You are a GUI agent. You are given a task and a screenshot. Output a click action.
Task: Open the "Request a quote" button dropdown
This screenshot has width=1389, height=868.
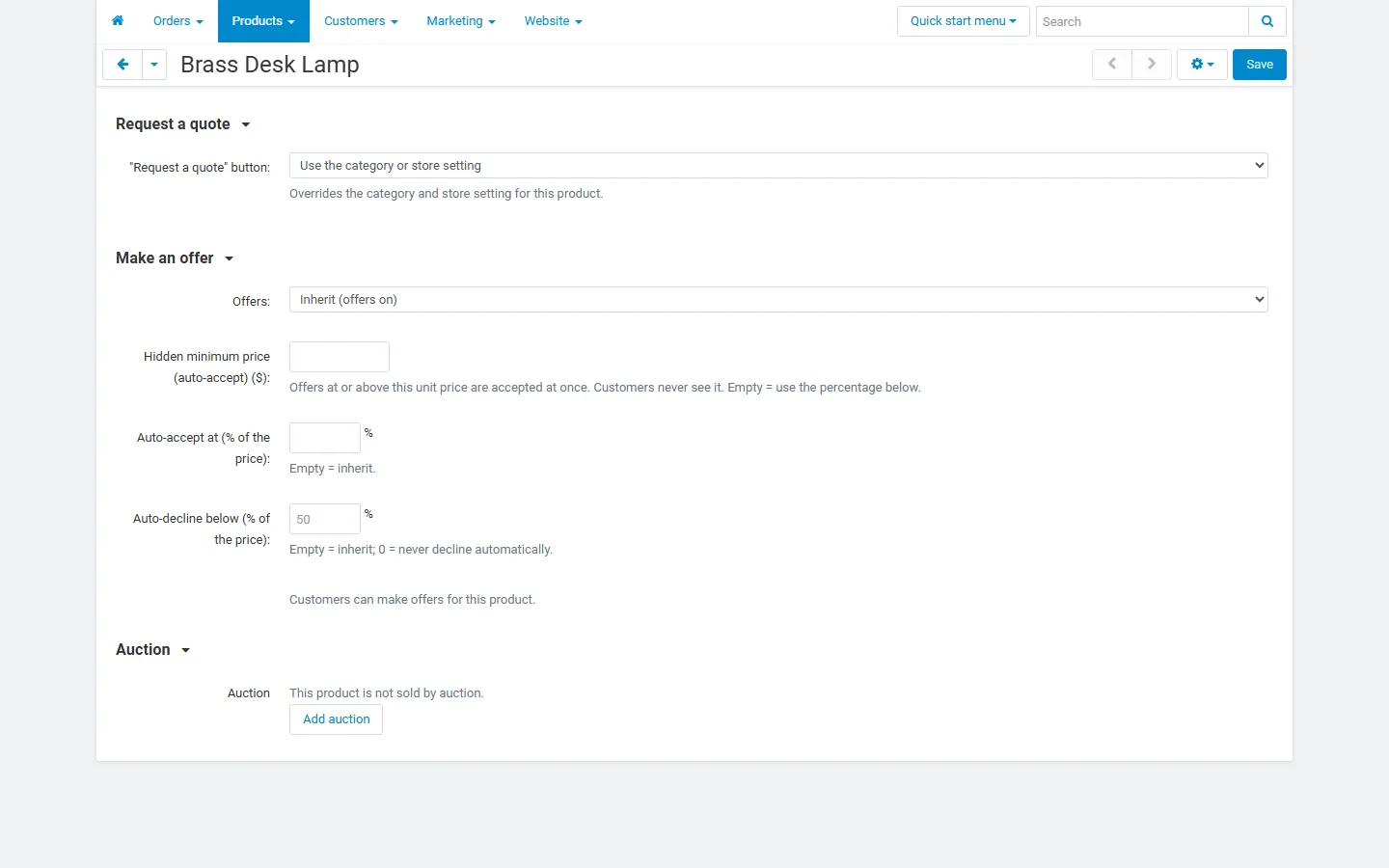(778, 166)
